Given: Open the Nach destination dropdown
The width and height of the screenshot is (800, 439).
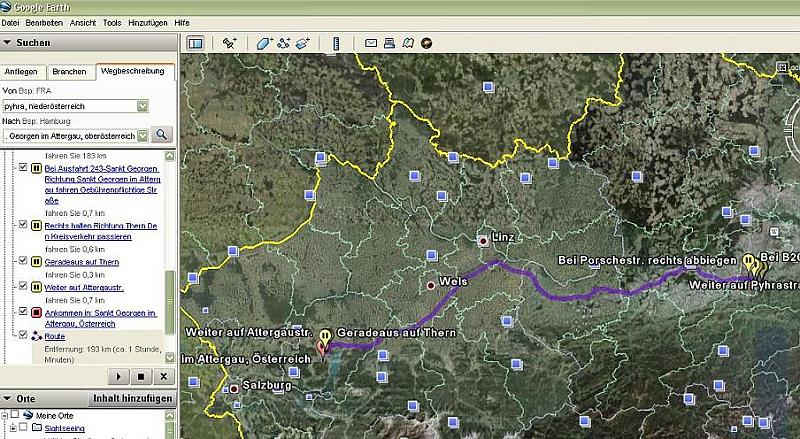Looking at the screenshot, I should pyautogui.click(x=143, y=134).
